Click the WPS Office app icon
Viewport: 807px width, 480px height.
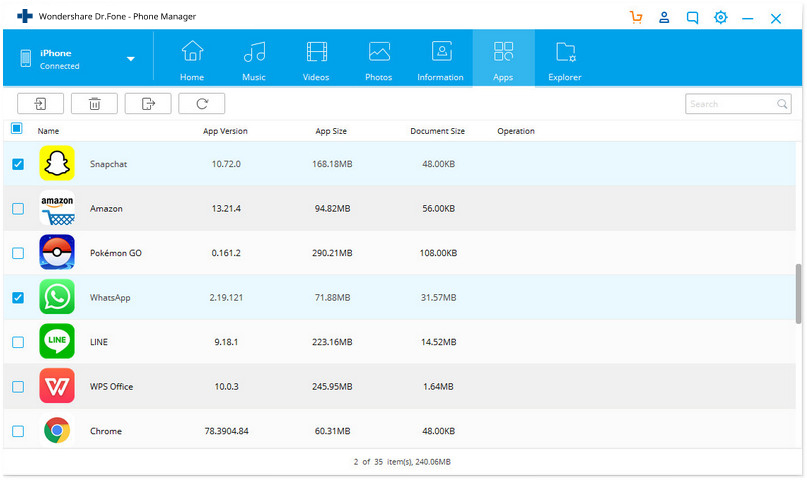[57, 386]
